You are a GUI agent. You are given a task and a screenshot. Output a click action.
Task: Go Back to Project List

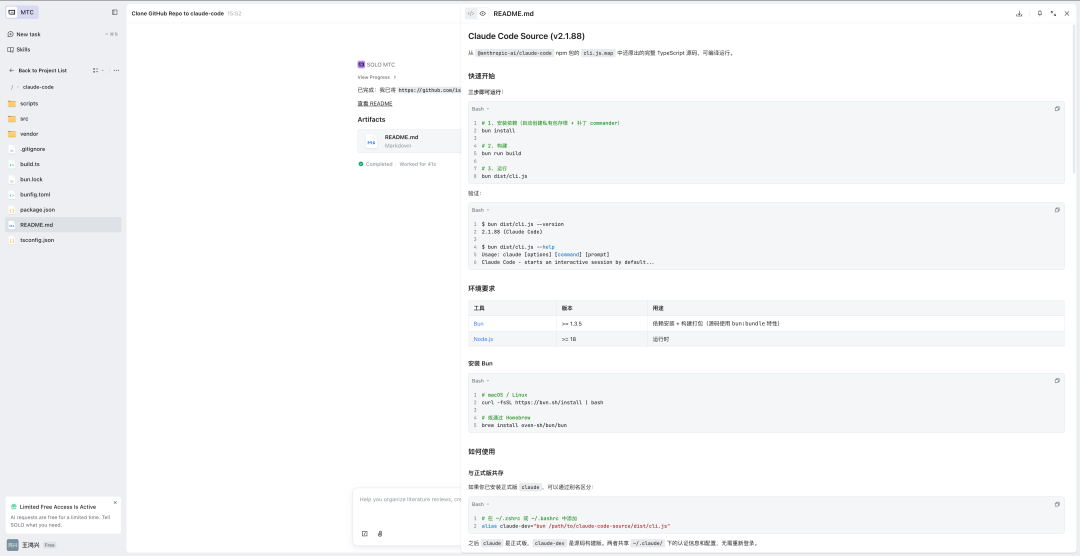pos(40,71)
